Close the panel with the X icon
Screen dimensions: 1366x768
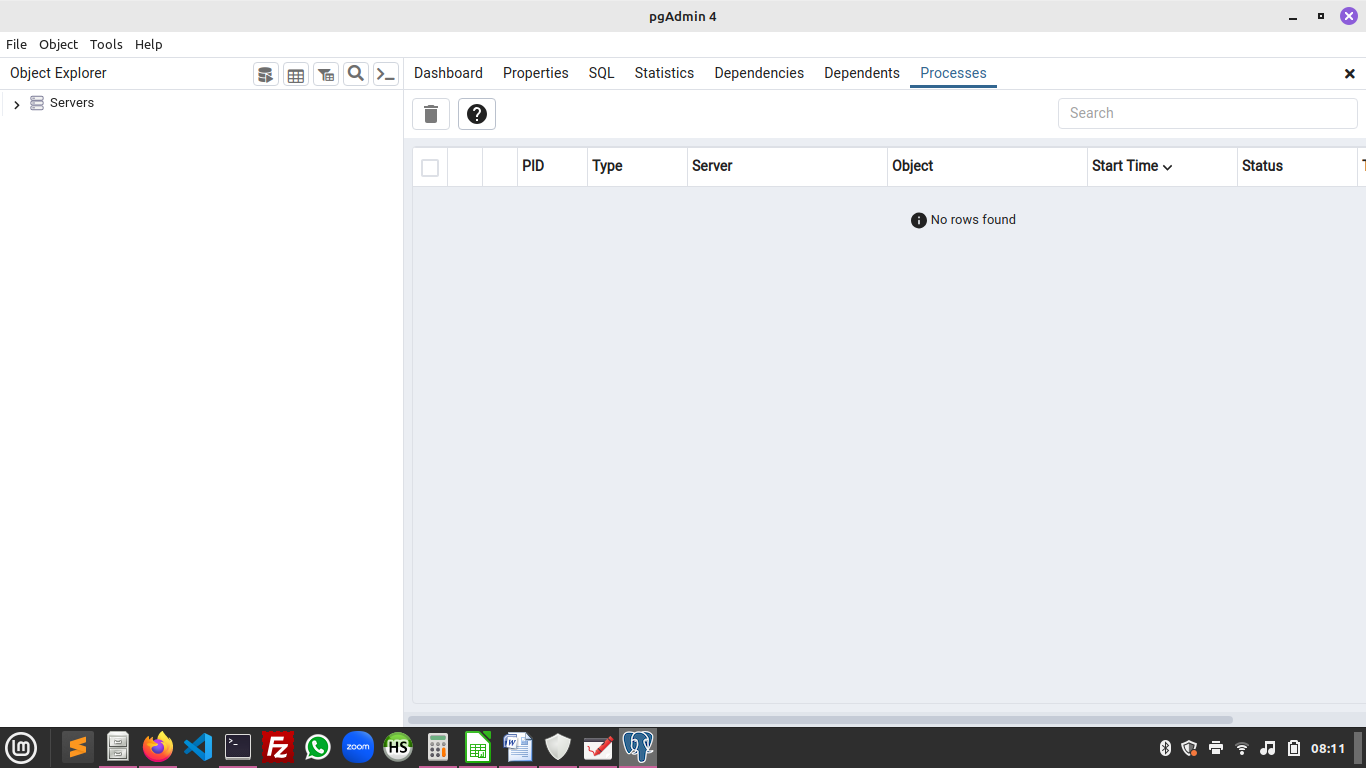coord(1349,74)
